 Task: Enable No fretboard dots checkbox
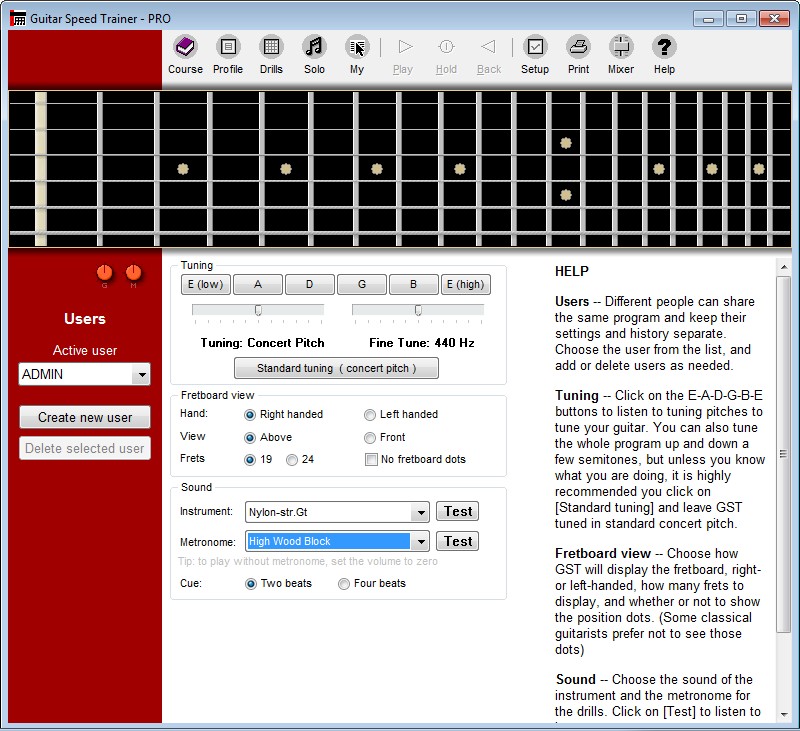tap(371, 460)
